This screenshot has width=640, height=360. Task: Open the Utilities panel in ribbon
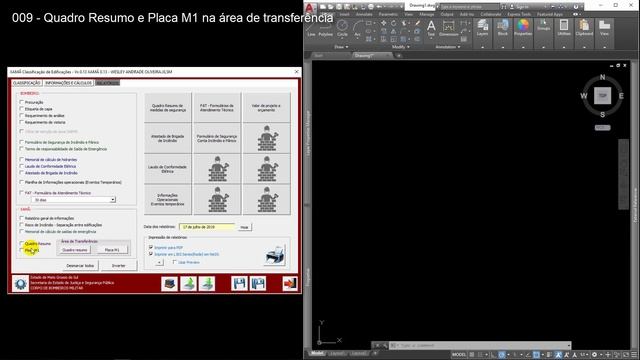(x=564, y=28)
